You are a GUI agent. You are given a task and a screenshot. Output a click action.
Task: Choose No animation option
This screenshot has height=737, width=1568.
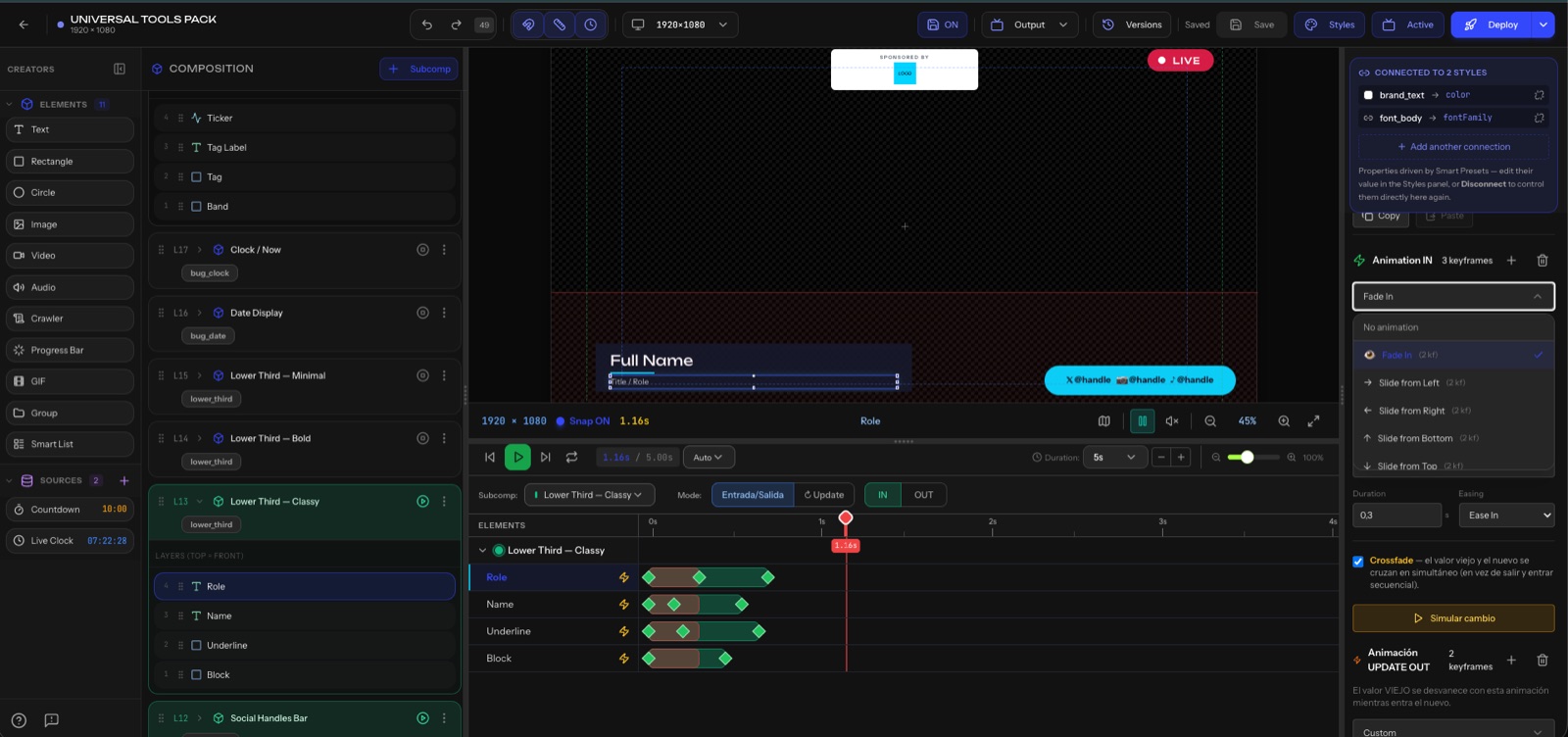[x=1453, y=327]
